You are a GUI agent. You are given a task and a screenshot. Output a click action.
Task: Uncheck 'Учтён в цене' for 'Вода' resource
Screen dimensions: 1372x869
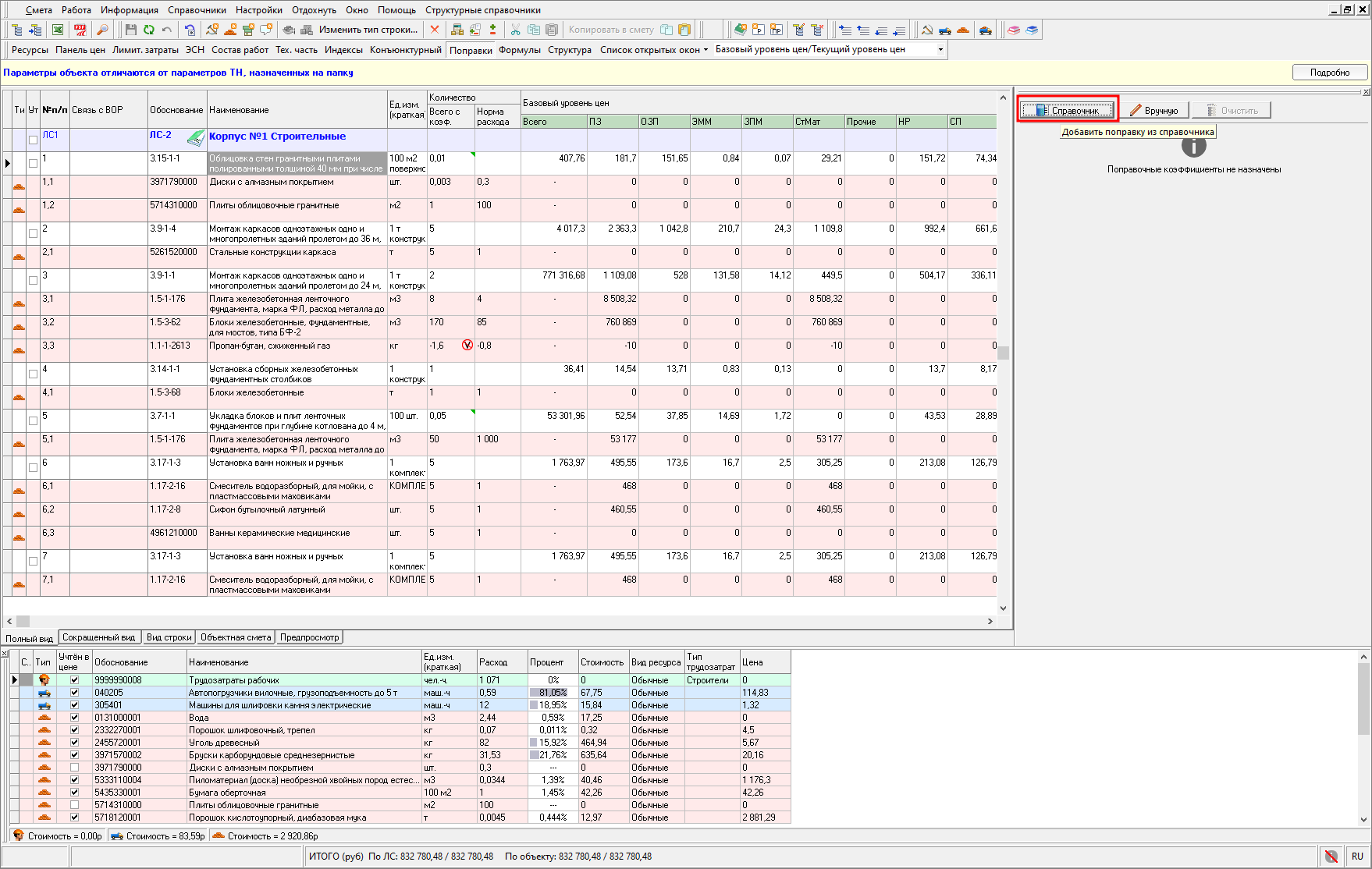74,718
